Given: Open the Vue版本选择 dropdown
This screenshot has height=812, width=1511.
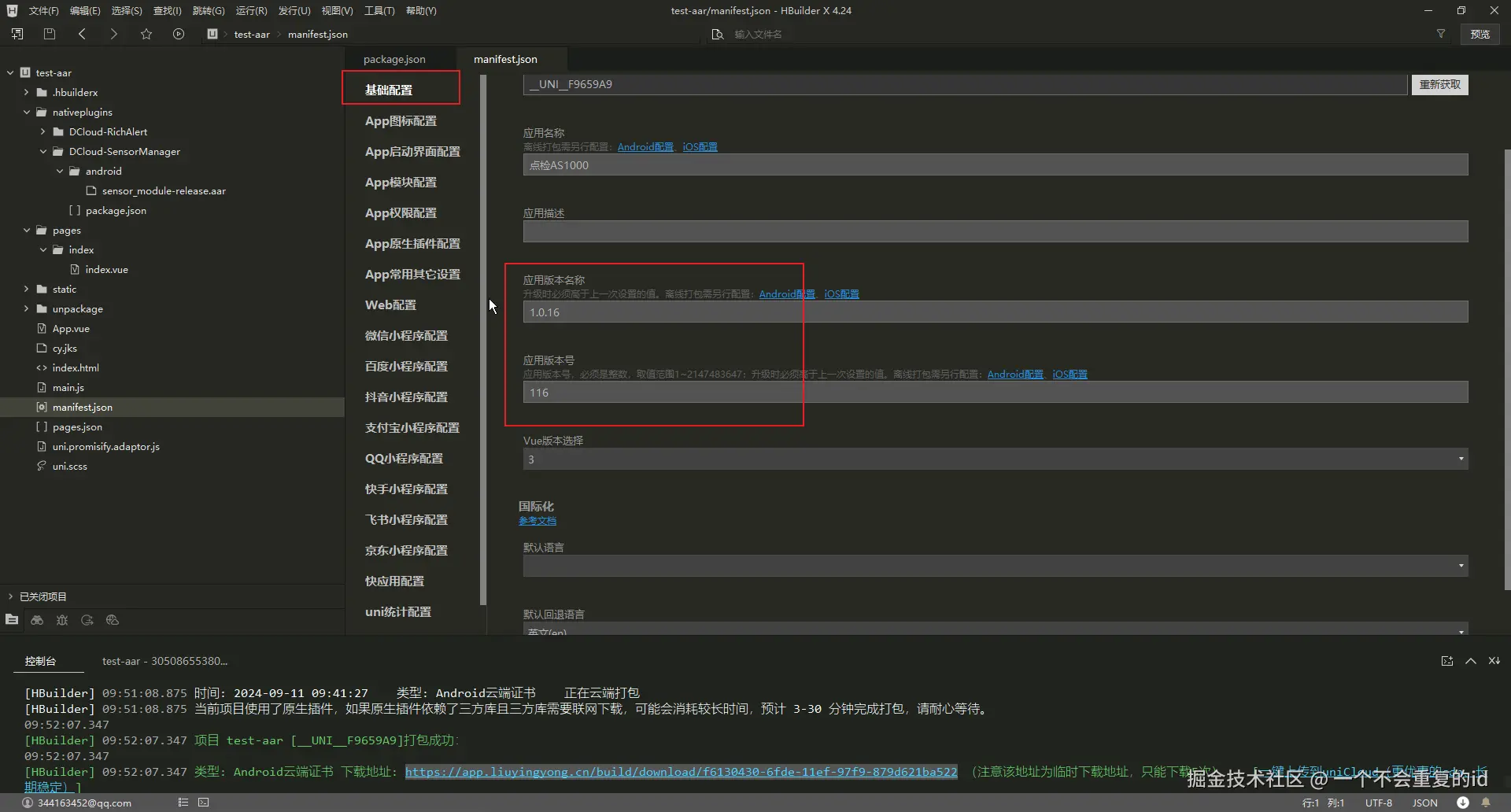Looking at the screenshot, I should click(996, 459).
